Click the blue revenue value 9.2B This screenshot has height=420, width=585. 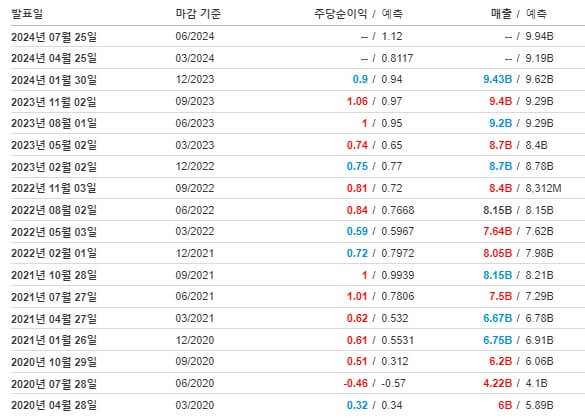coord(500,123)
